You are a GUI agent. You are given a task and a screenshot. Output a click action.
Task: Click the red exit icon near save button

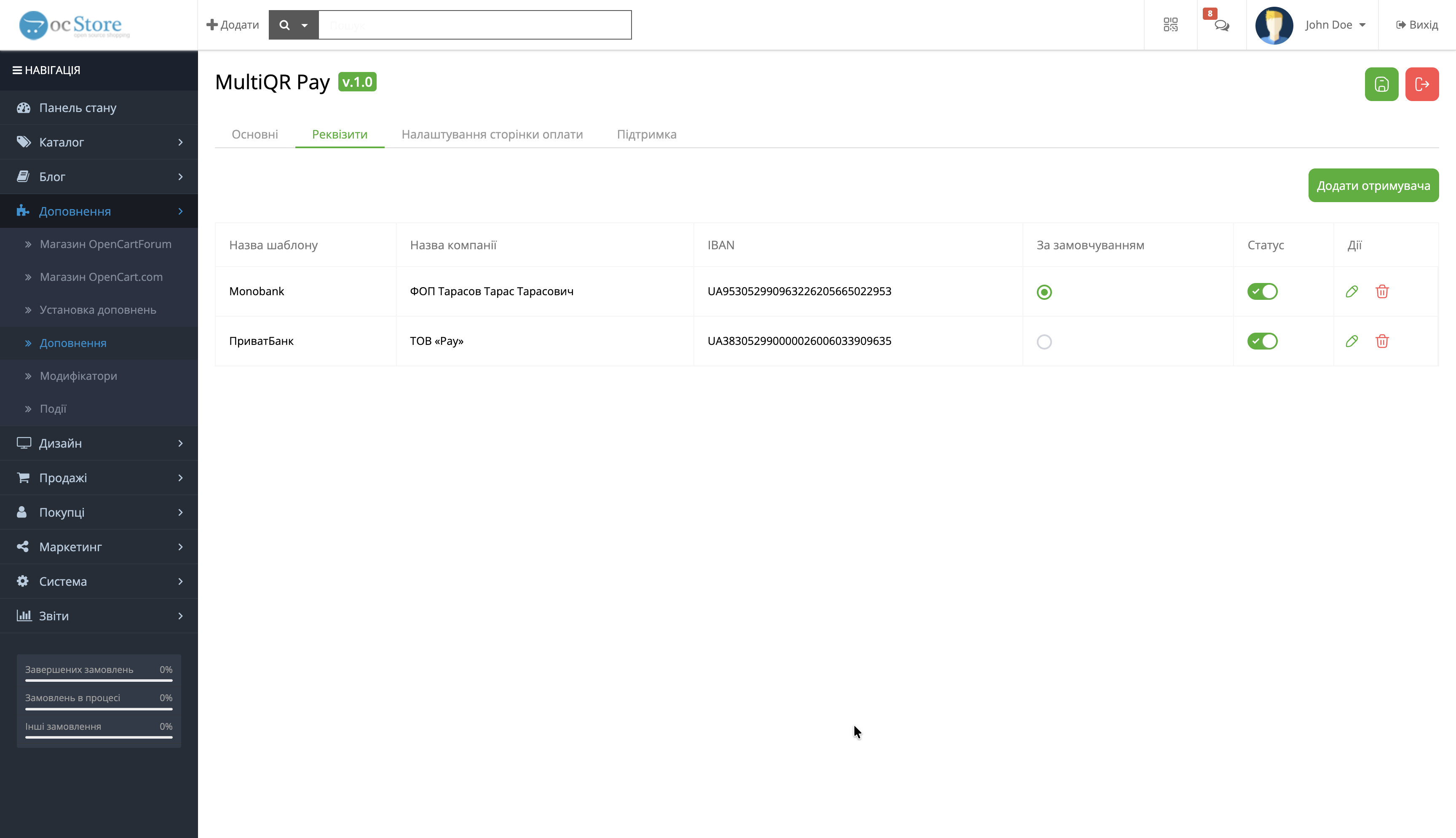tap(1422, 84)
